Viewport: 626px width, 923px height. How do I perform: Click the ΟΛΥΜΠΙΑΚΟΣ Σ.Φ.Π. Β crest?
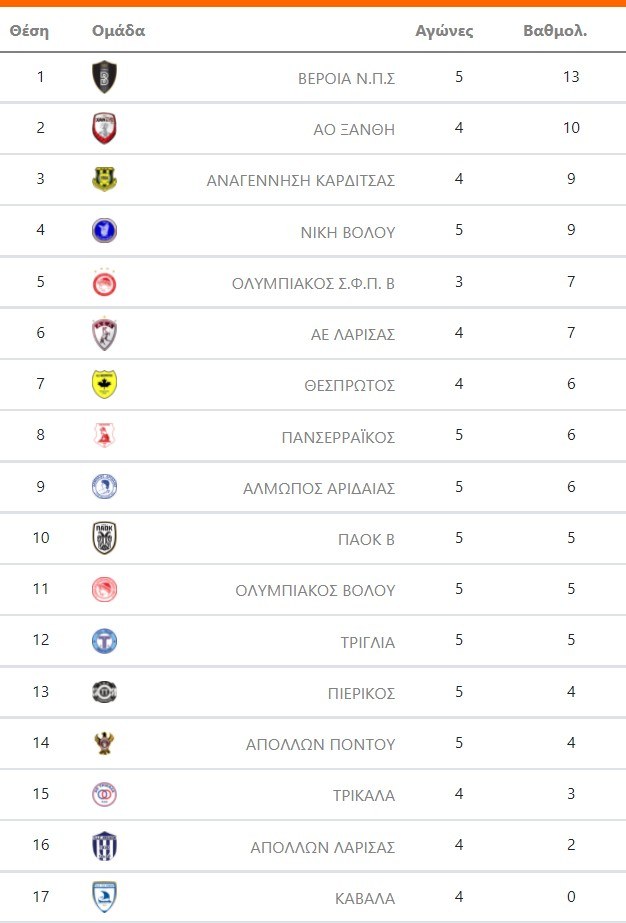click(x=104, y=282)
